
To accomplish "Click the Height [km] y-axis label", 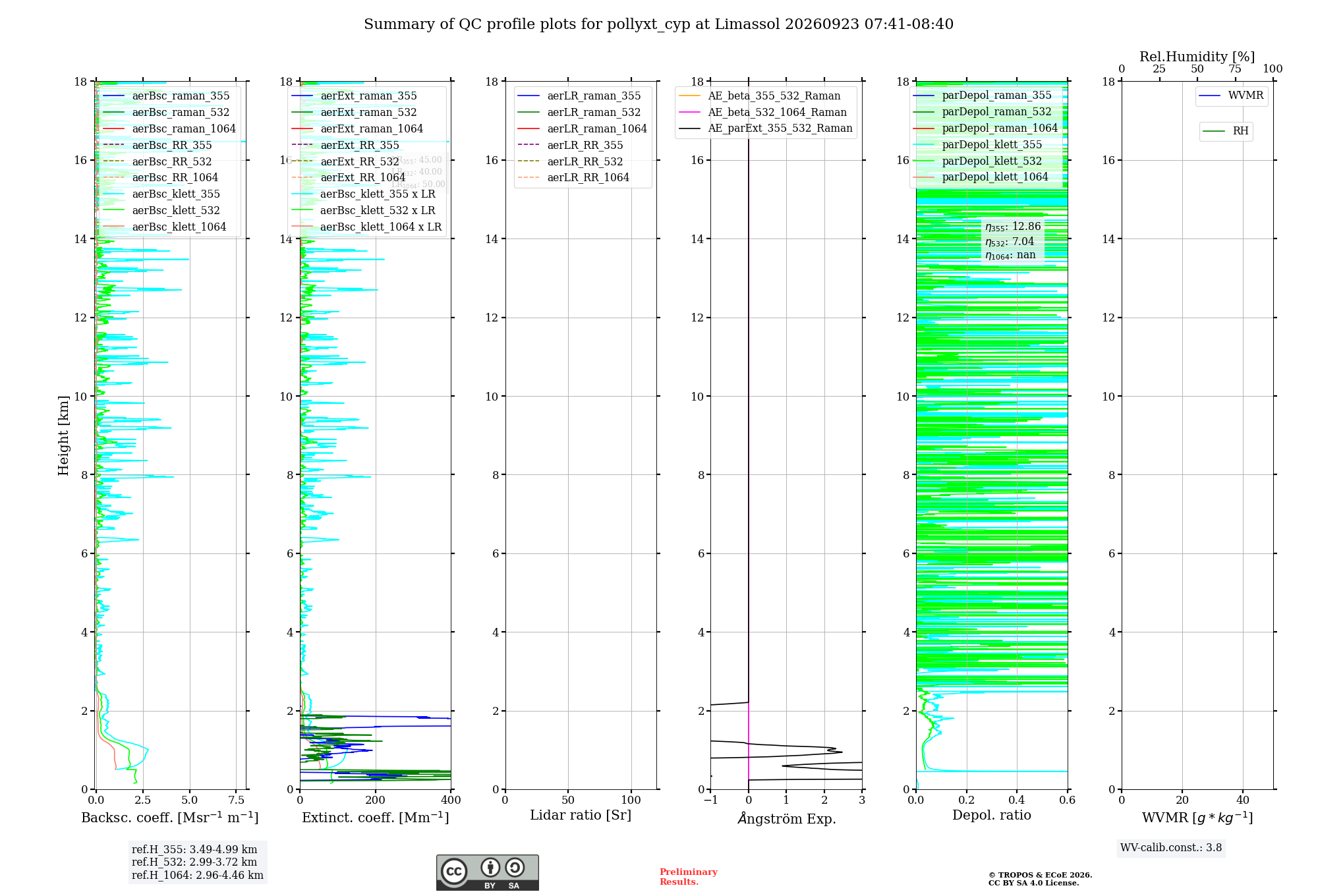I will 63,435.
